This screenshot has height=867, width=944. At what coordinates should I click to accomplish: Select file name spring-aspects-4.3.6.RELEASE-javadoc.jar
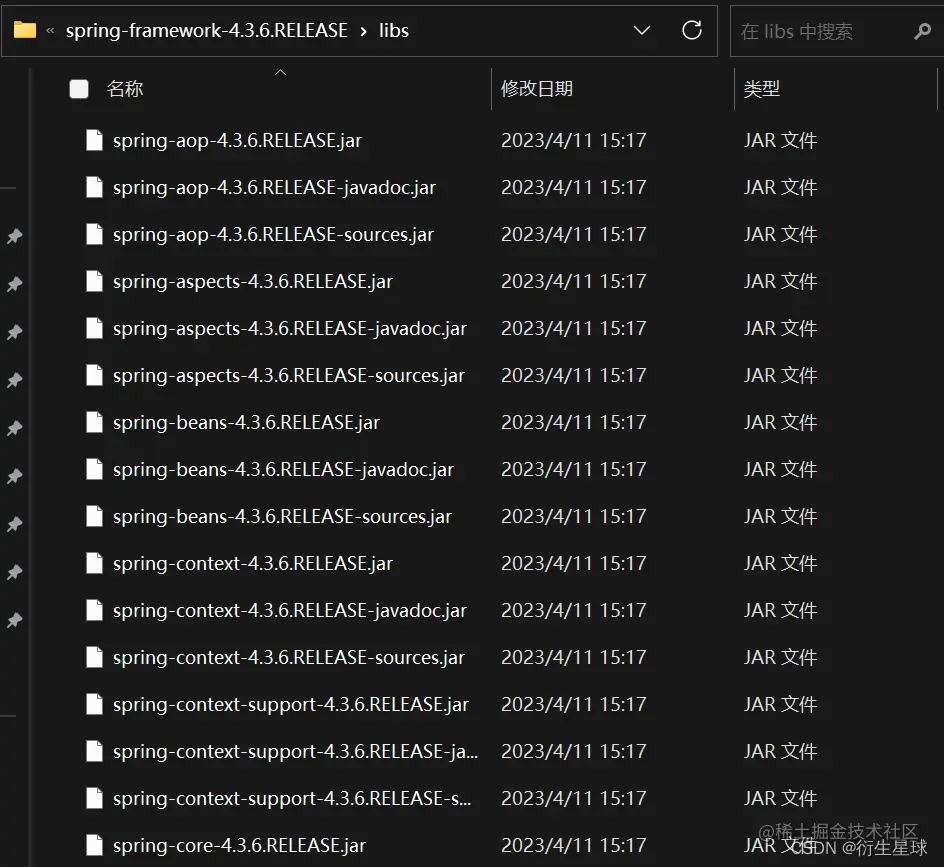[x=290, y=329]
